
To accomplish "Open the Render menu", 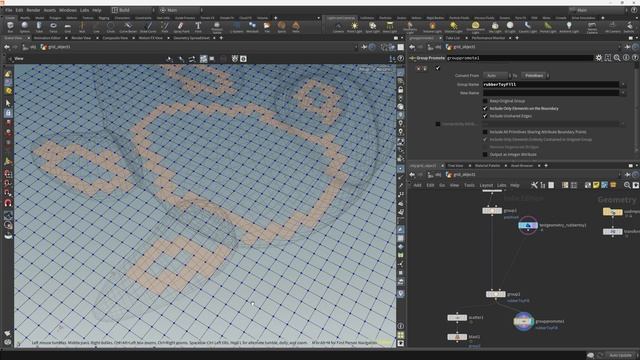I will tap(33, 10).
